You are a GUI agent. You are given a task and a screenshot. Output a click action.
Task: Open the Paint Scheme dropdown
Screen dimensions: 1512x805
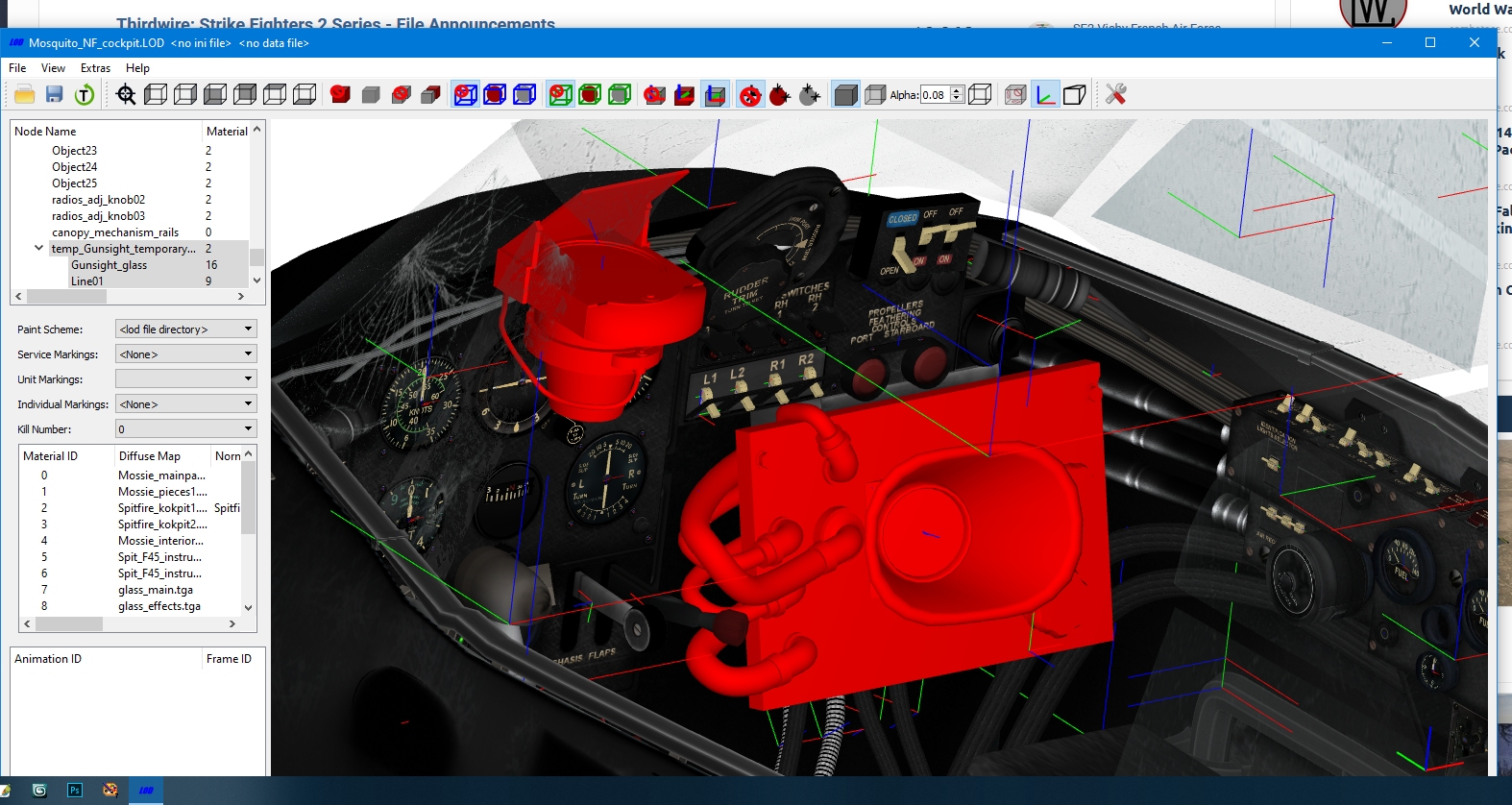[185, 329]
